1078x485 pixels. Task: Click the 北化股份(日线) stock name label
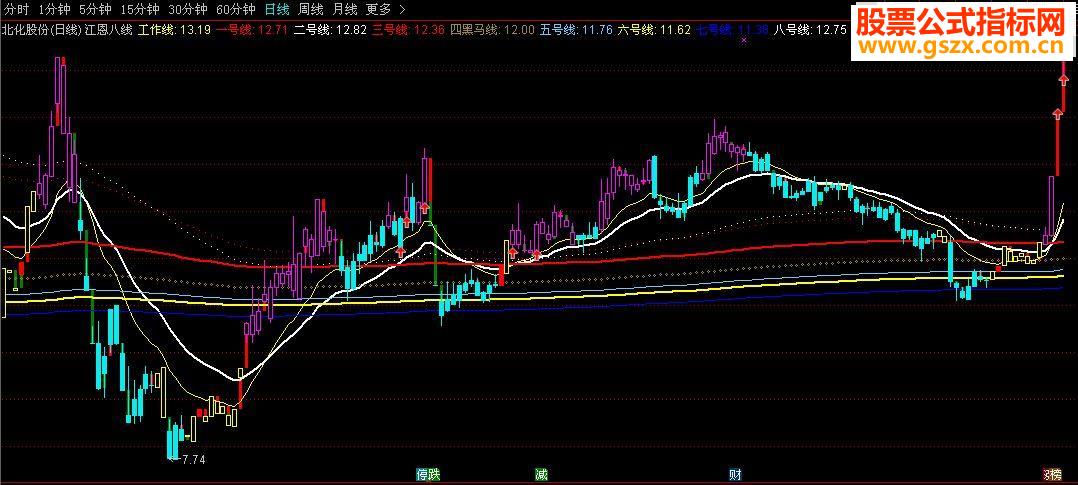coord(42,30)
